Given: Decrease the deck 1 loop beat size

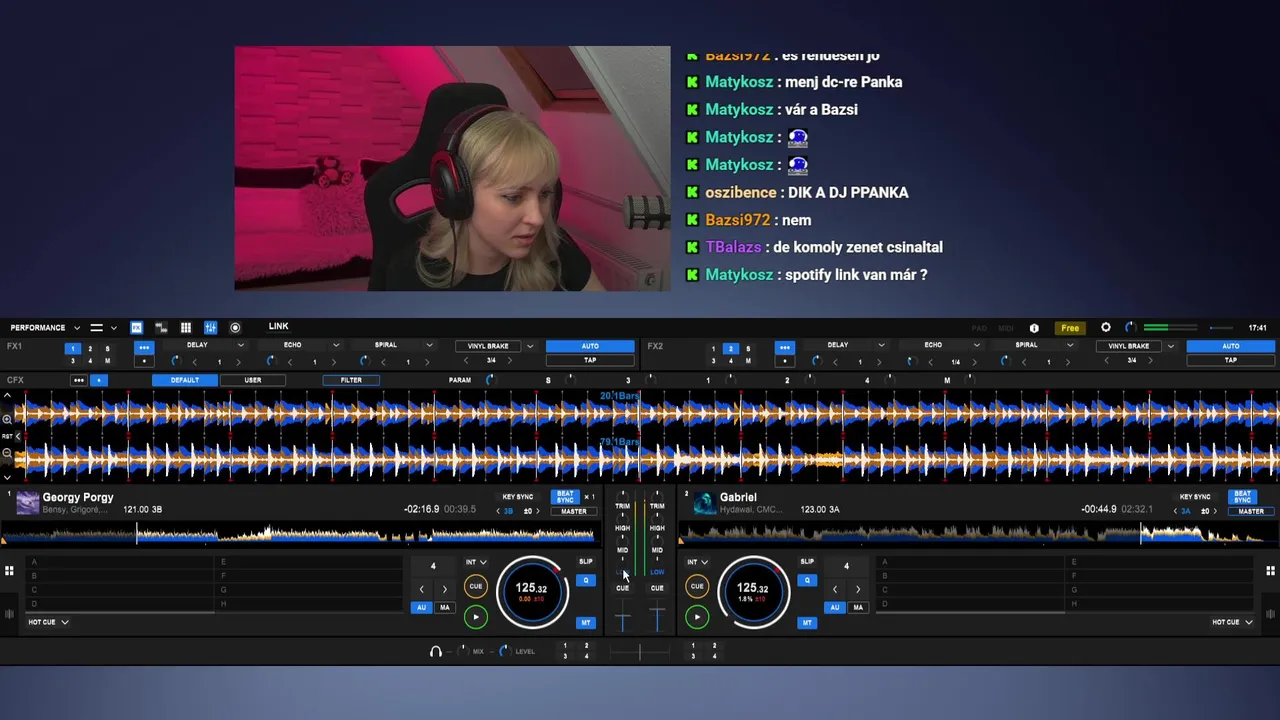Looking at the screenshot, I should (x=421, y=589).
